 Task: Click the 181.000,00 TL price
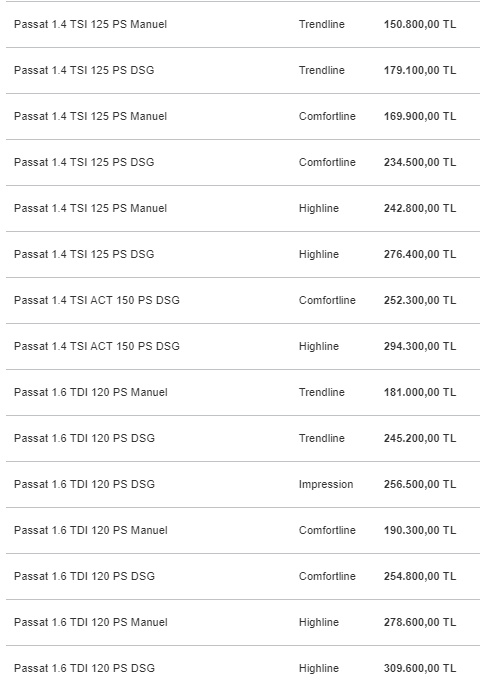click(420, 392)
